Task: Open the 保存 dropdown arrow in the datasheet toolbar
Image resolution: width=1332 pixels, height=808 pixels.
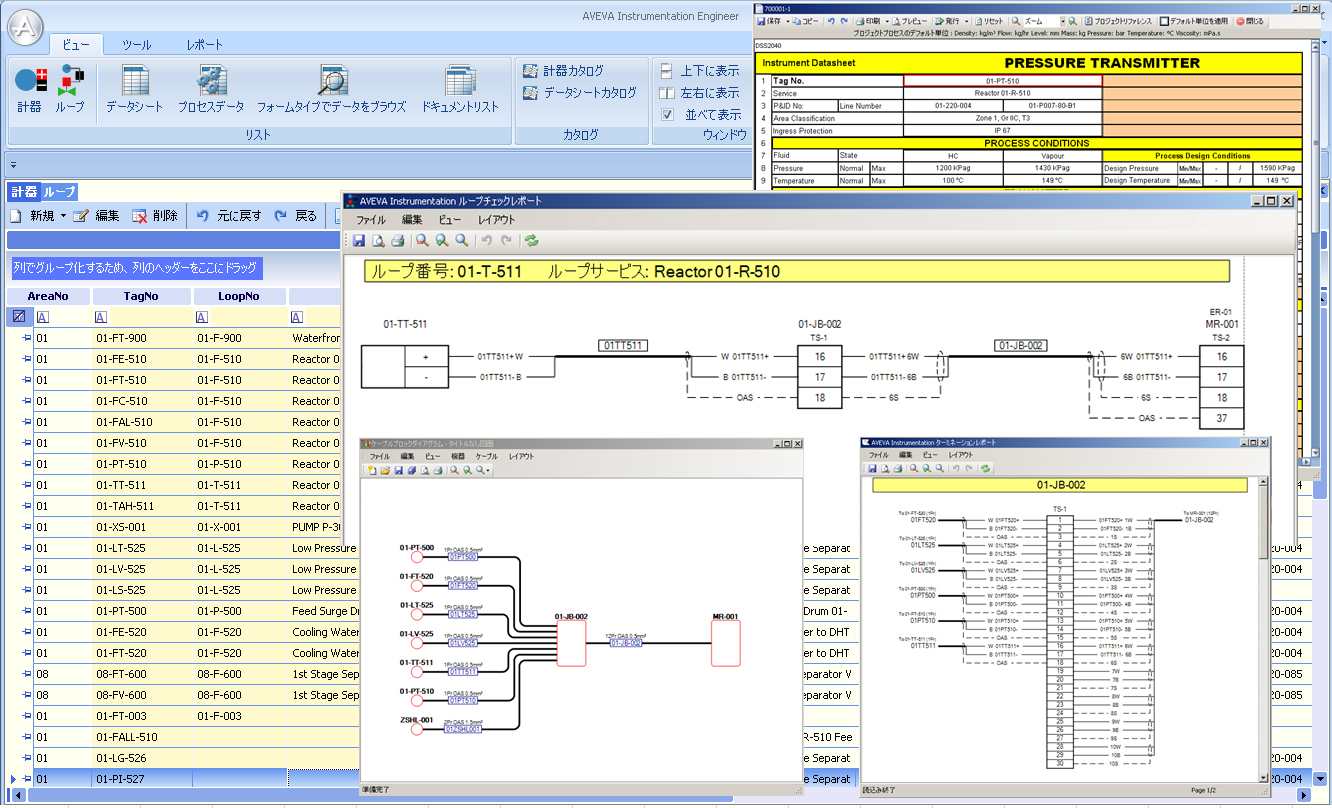Action: pos(788,20)
